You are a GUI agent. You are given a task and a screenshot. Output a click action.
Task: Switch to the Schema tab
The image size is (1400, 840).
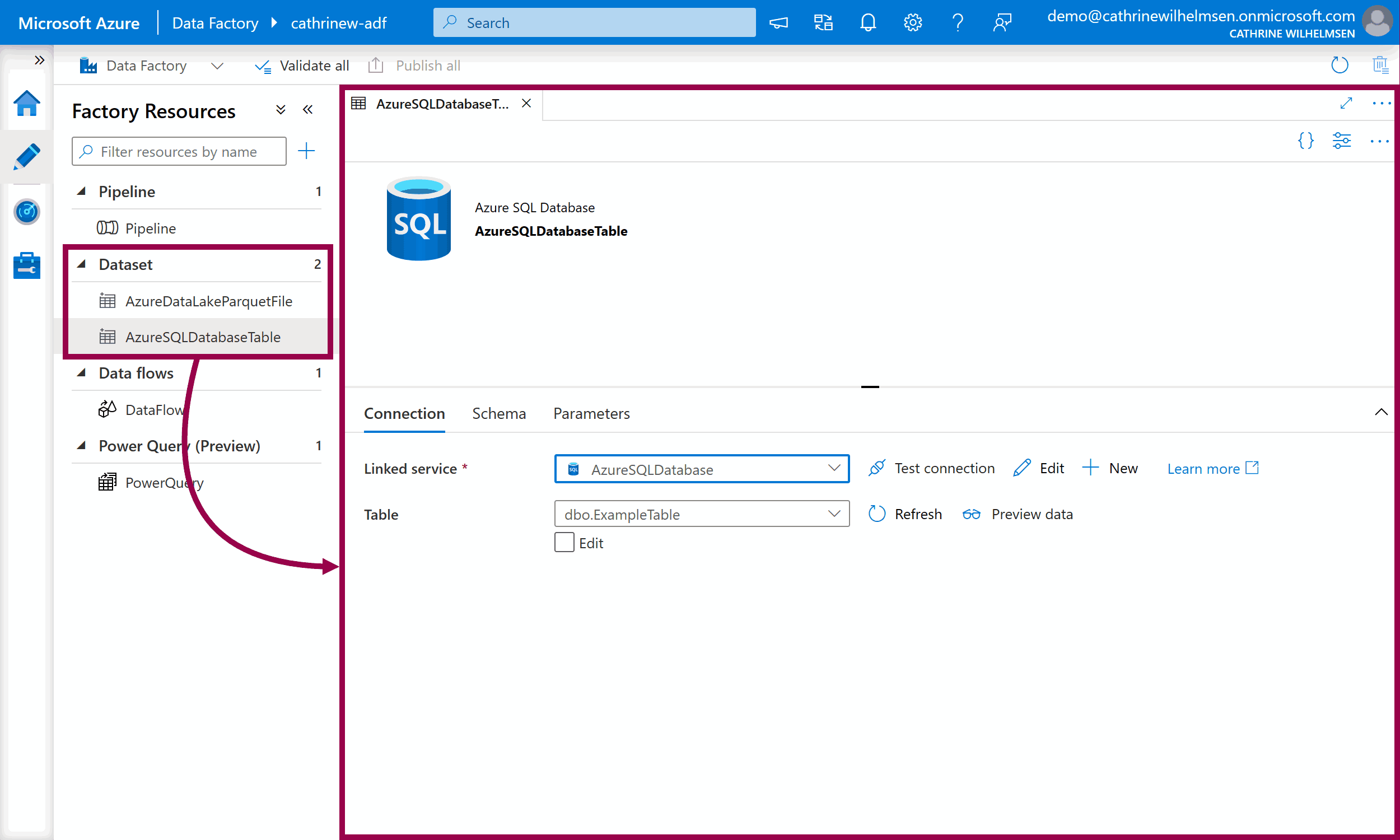(498, 413)
